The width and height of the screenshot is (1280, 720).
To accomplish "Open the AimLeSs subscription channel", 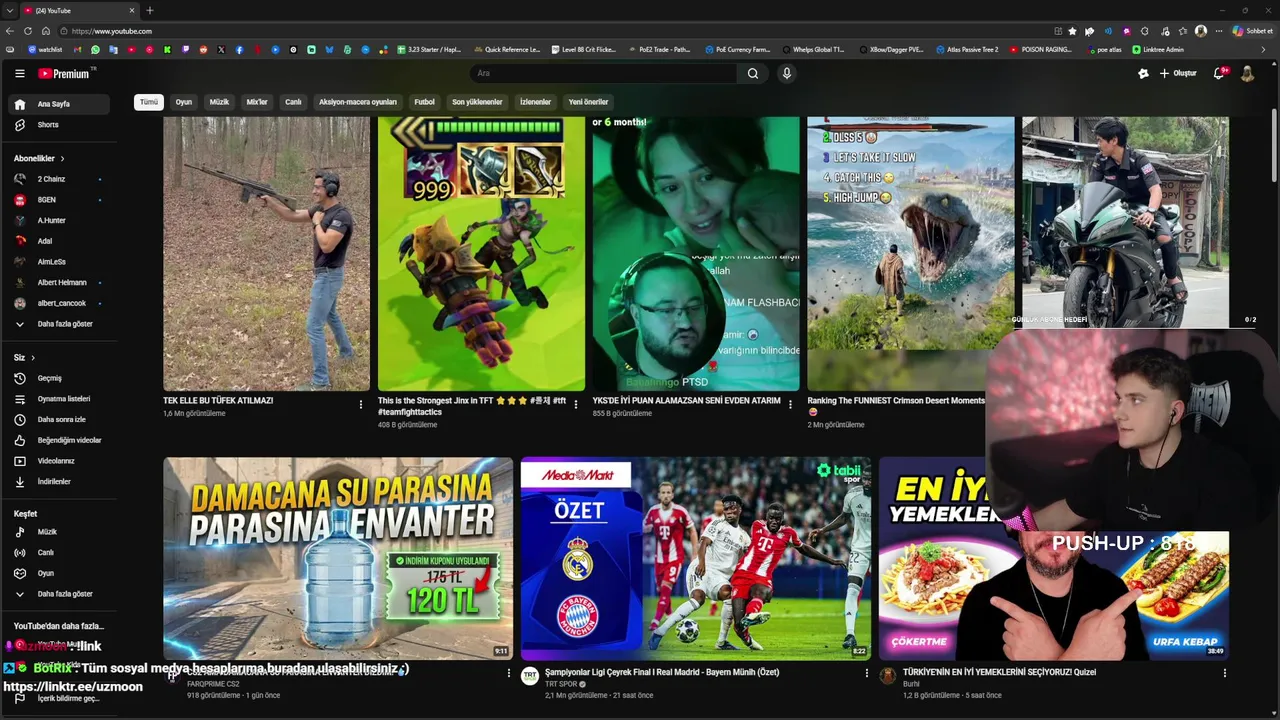I will click(x=60, y=262).
